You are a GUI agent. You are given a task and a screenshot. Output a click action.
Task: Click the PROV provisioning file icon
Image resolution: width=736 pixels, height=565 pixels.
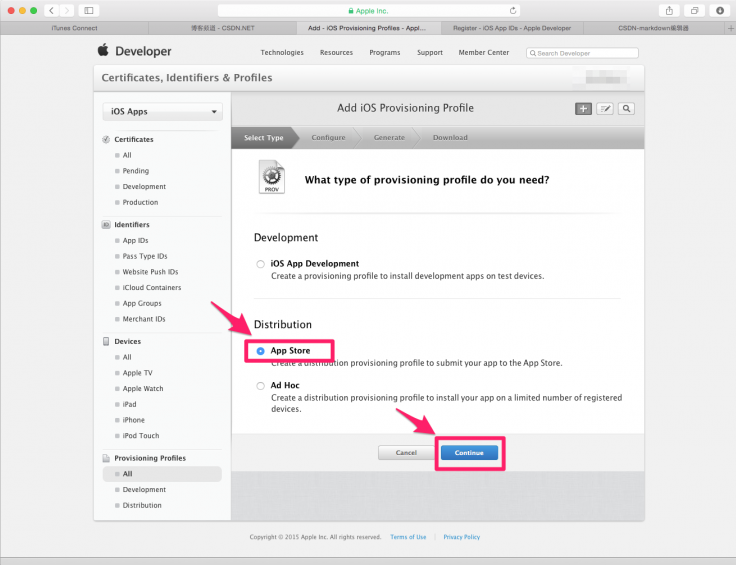tap(271, 177)
